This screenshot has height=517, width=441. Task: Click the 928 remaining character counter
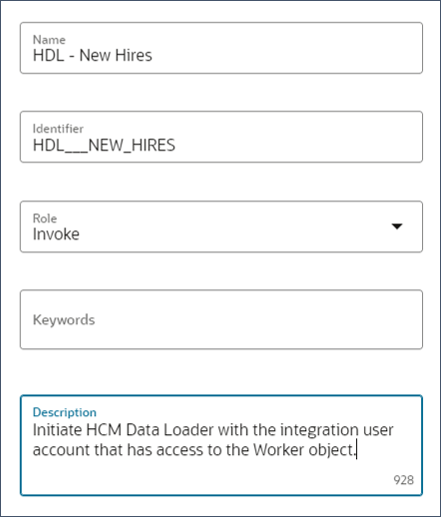point(403,480)
